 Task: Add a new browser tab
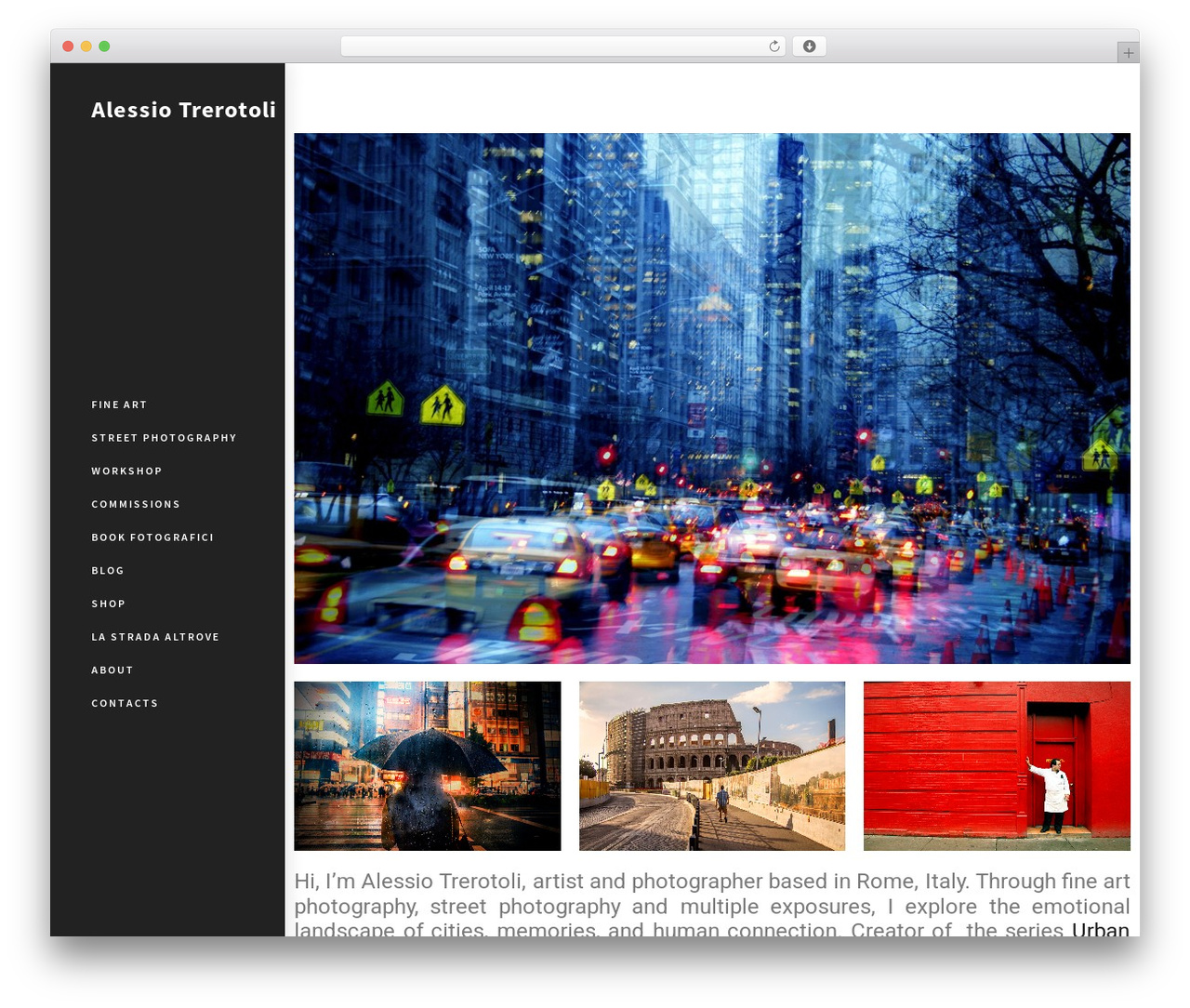pyautogui.click(x=1128, y=53)
